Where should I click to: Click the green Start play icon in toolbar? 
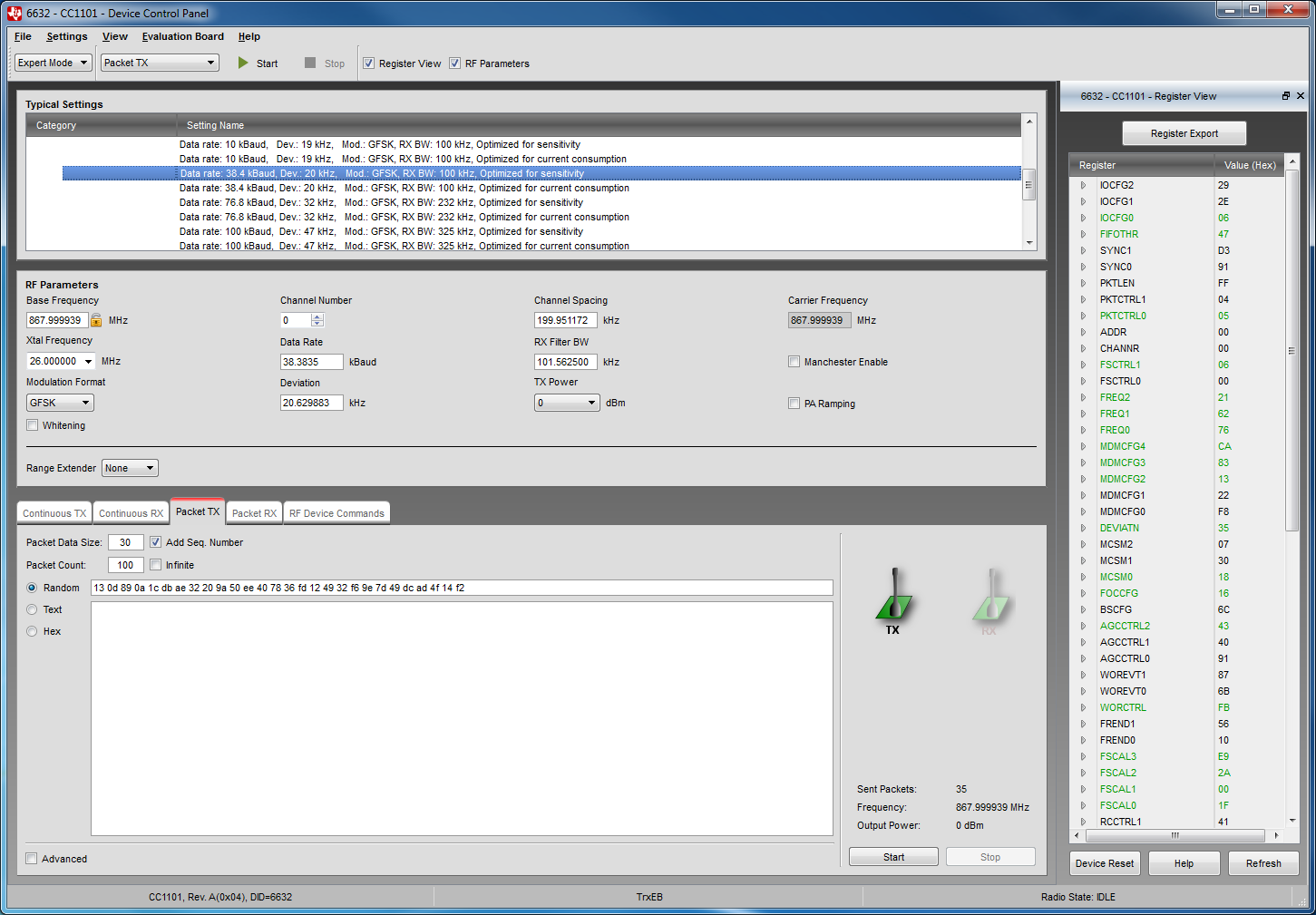point(243,63)
